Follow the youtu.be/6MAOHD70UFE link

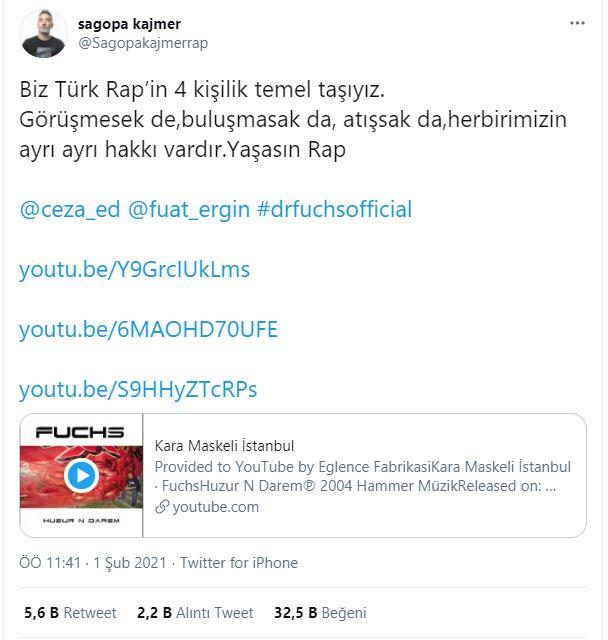coord(149,329)
